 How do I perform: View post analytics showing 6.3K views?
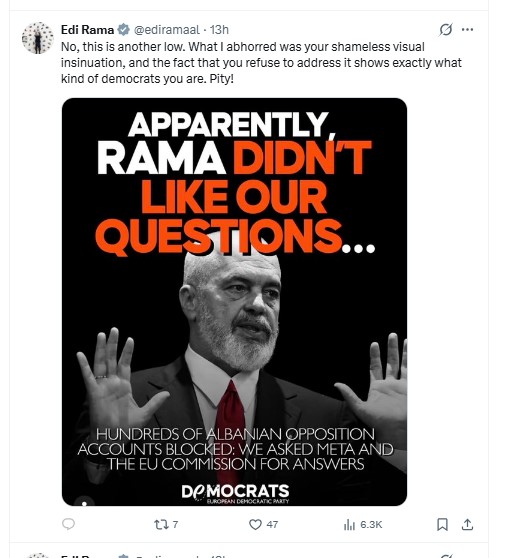(x=363, y=525)
